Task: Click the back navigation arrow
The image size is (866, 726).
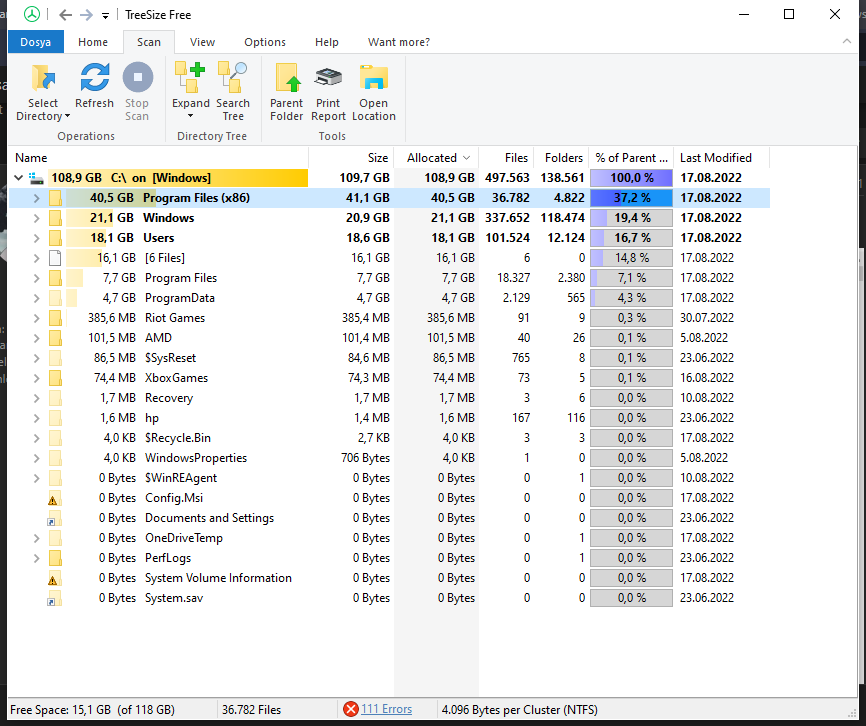Action: click(65, 15)
